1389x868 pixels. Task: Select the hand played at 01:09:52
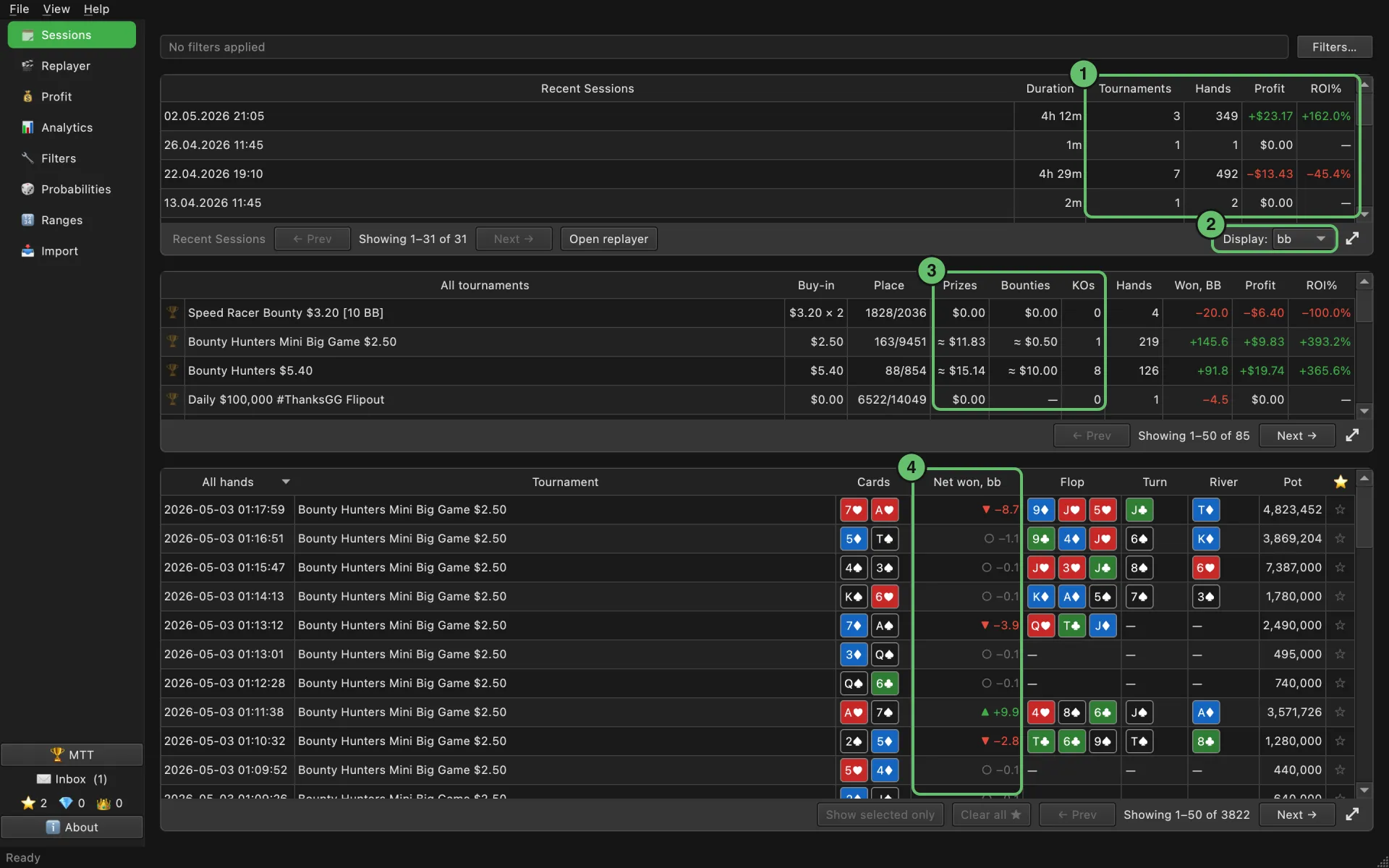[x=757, y=770]
